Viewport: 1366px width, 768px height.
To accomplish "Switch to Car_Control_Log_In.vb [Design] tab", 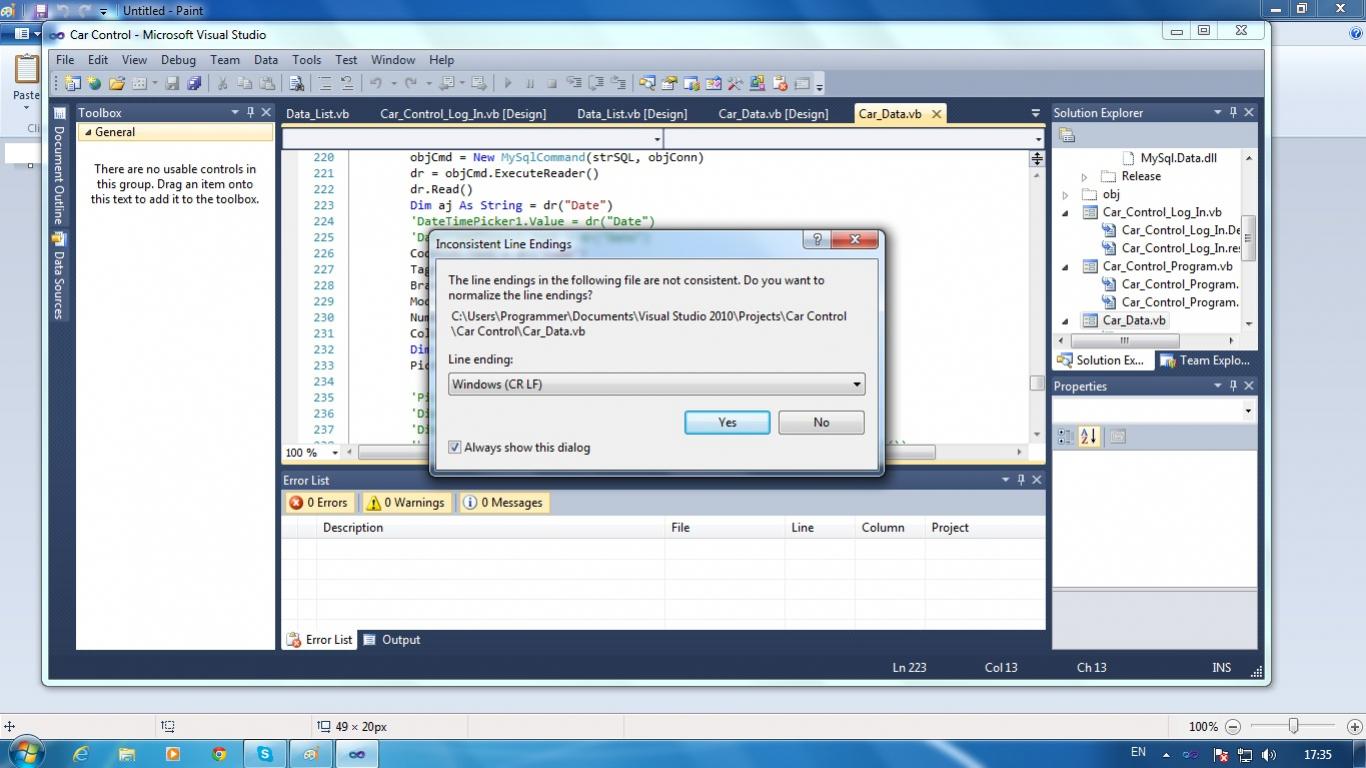I will pyautogui.click(x=463, y=114).
